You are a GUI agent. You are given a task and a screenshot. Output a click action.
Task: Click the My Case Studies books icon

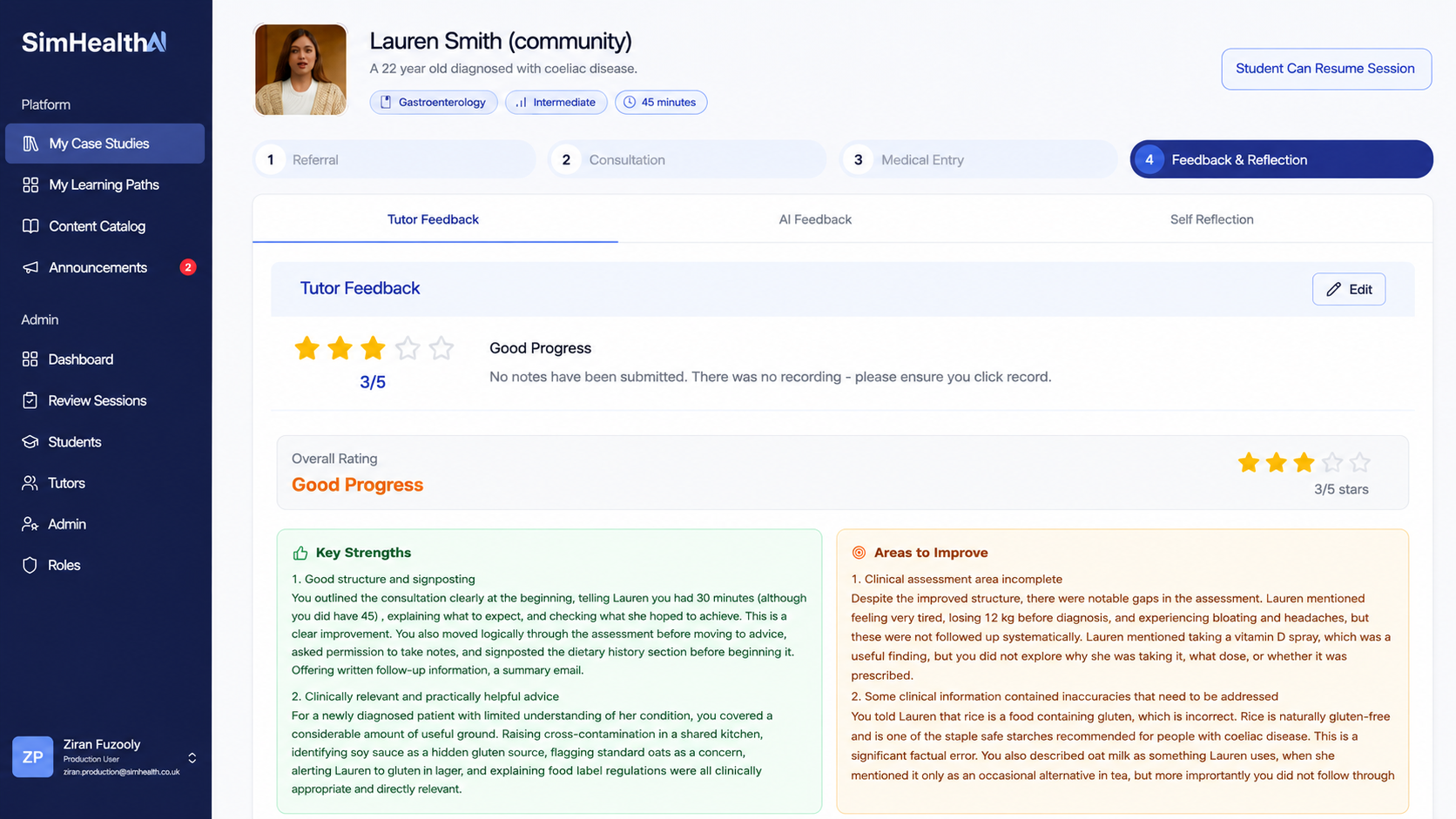pyautogui.click(x=30, y=144)
